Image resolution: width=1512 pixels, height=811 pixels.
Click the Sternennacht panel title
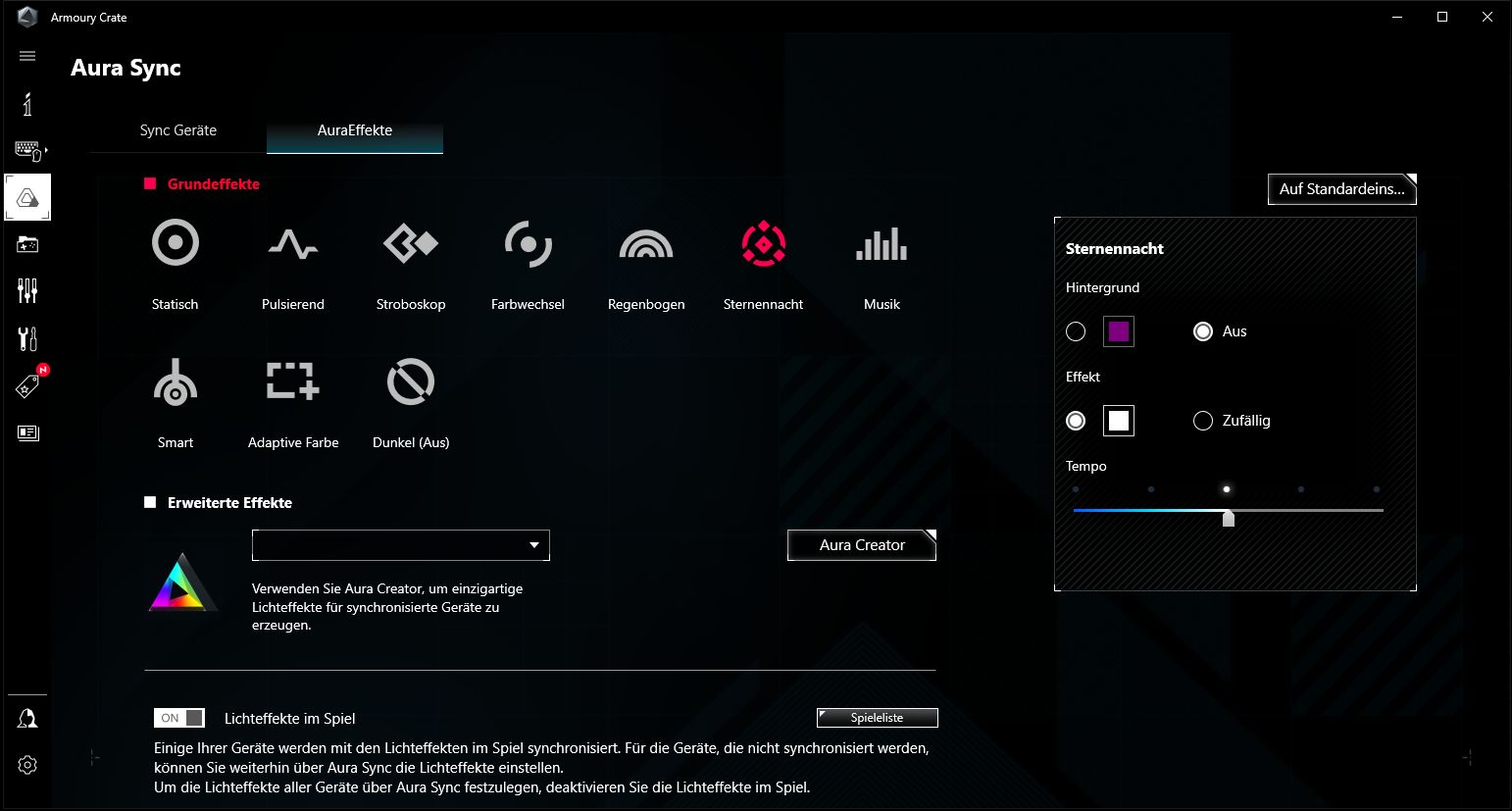pyautogui.click(x=1115, y=249)
